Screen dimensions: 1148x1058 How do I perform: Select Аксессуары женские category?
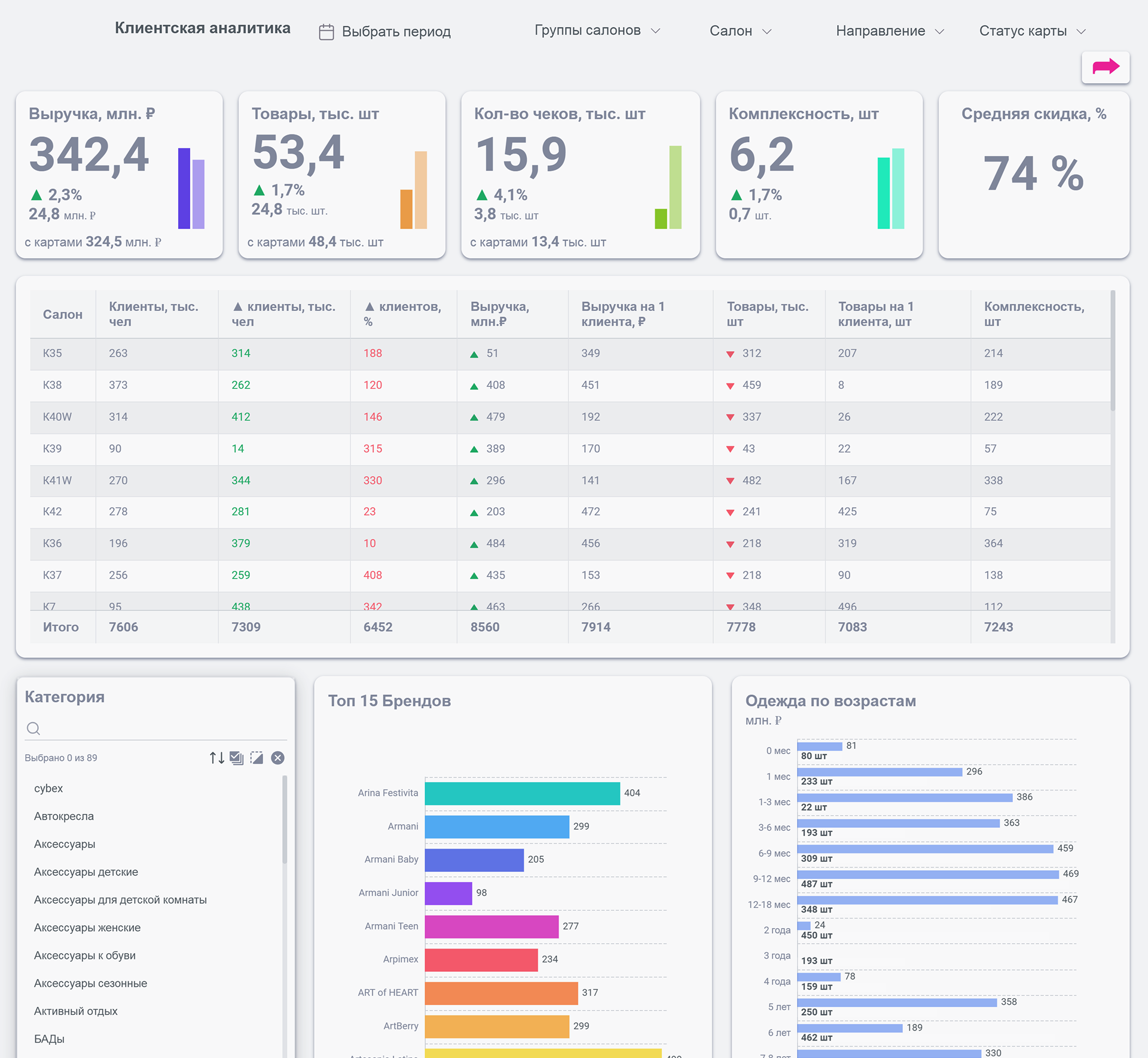tap(87, 928)
